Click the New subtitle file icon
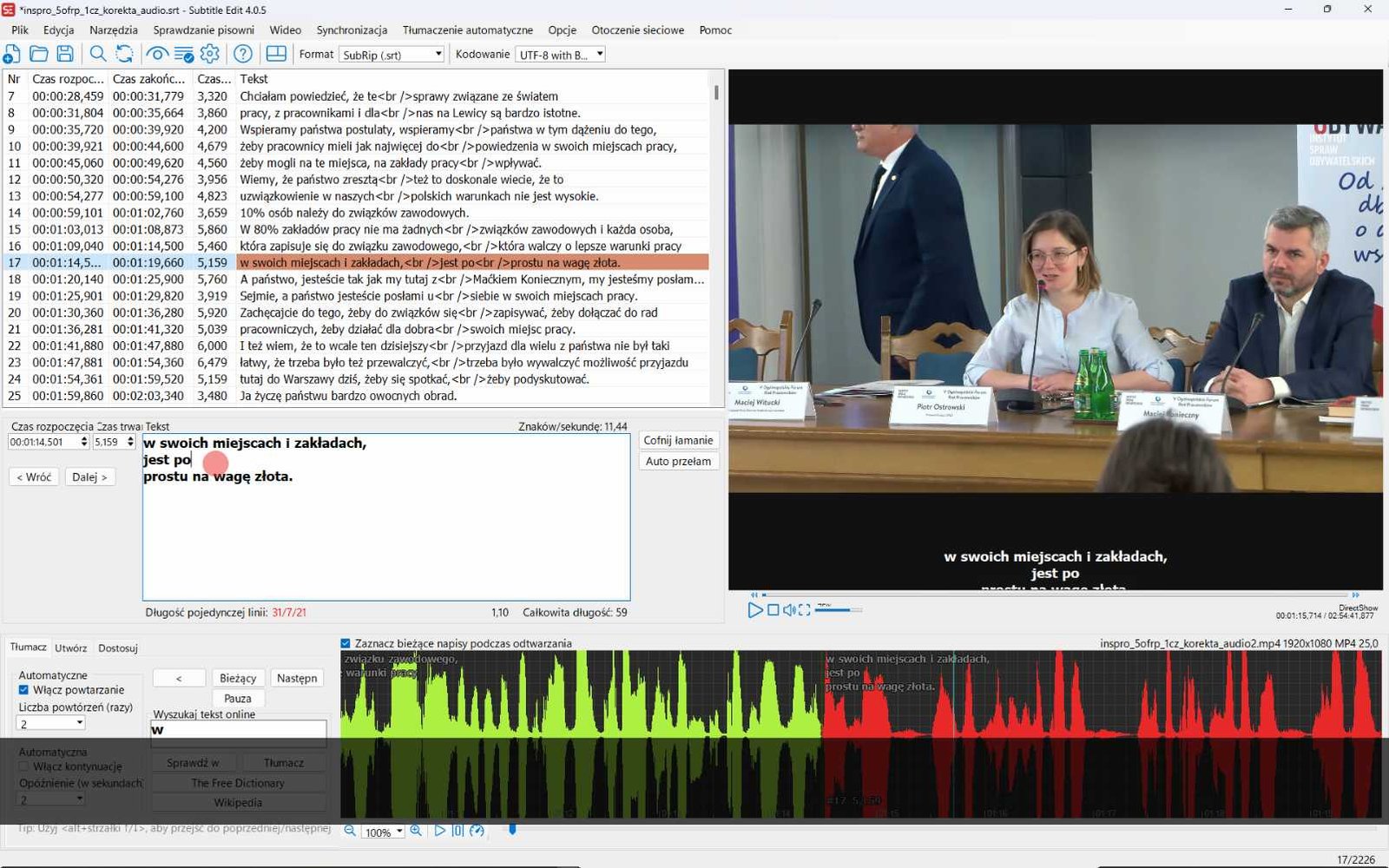The width and height of the screenshot is (1389, 868). click(12, 54)
